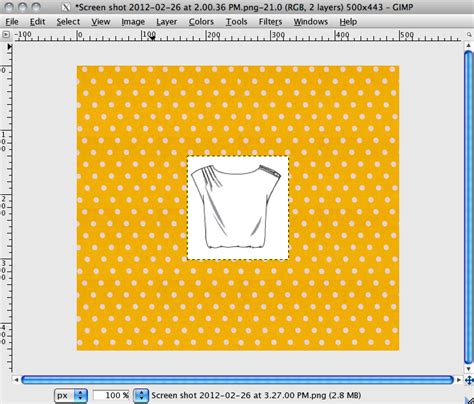Open the px units dropdown
The height and width of the screenshot is (404, 474).
(71, 396)
